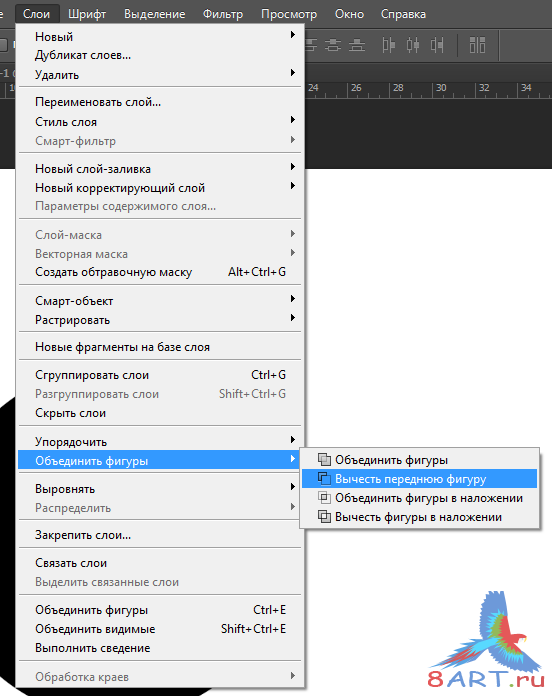Choose Переименовать слой... entry

tap(160, 102)
